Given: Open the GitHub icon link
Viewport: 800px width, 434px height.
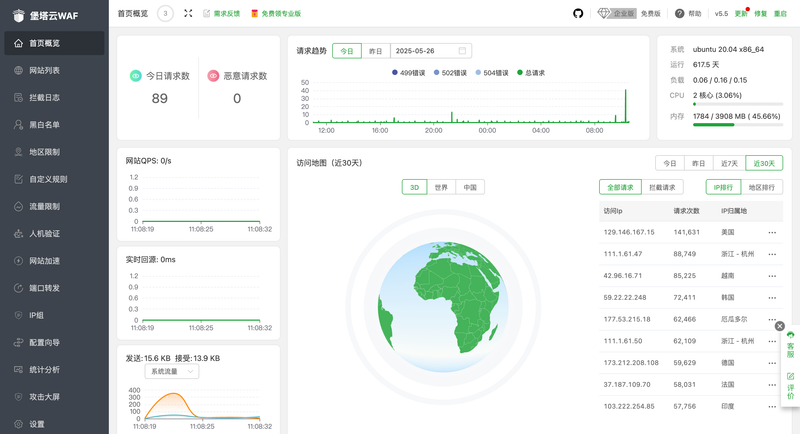Looking at the screenshot, I should coord(578,13).
